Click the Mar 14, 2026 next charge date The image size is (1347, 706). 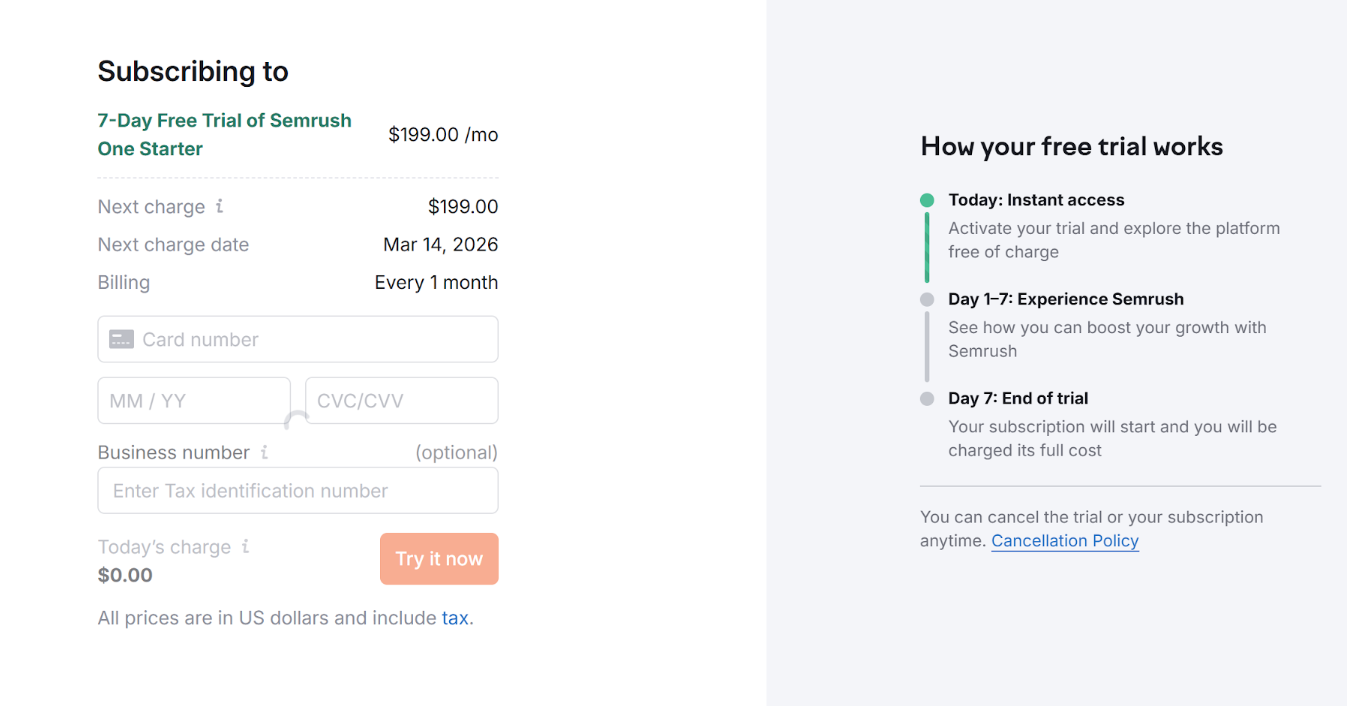440,245
